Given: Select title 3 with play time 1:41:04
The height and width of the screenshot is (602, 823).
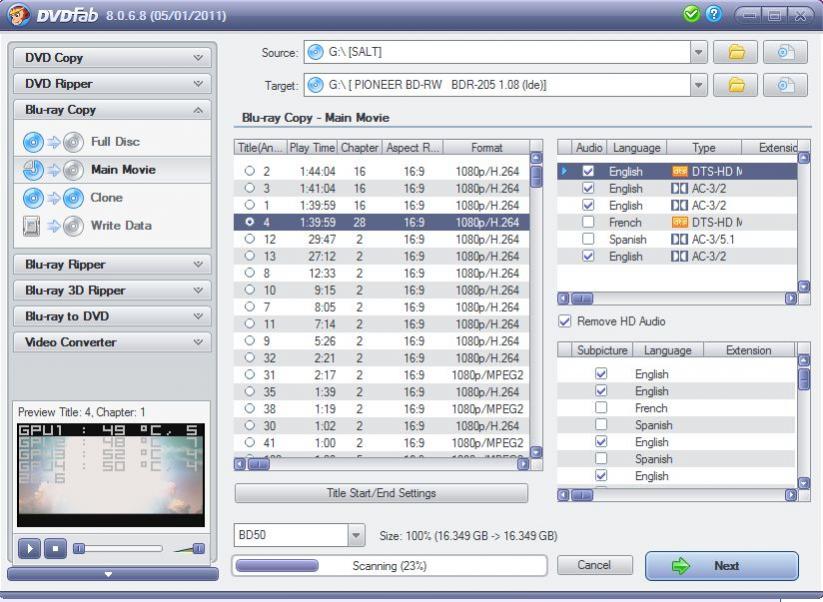Looking at the screenshot, I should pyautogui.click(x=250, y=188).
